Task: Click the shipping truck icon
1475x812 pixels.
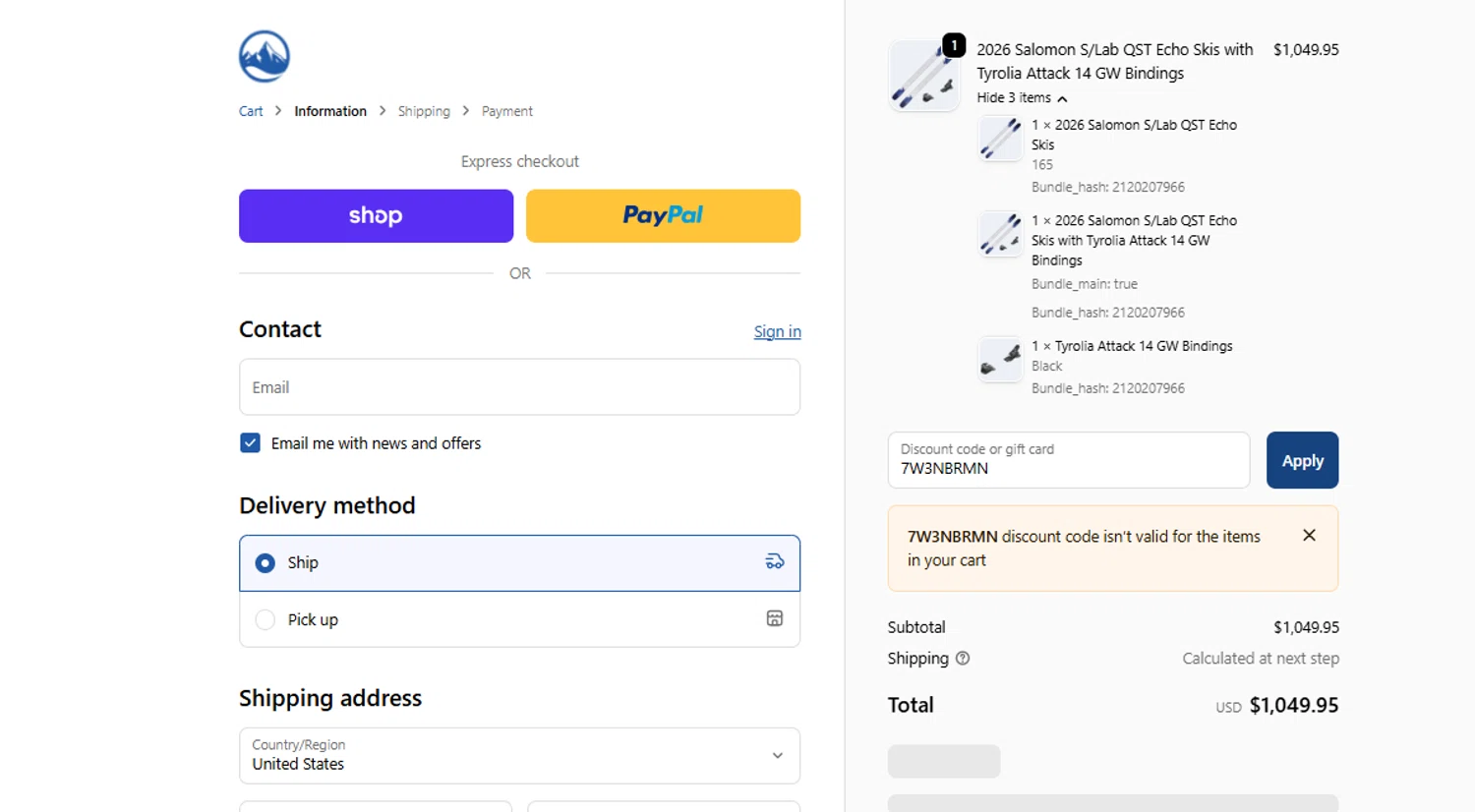Action: 775,561
